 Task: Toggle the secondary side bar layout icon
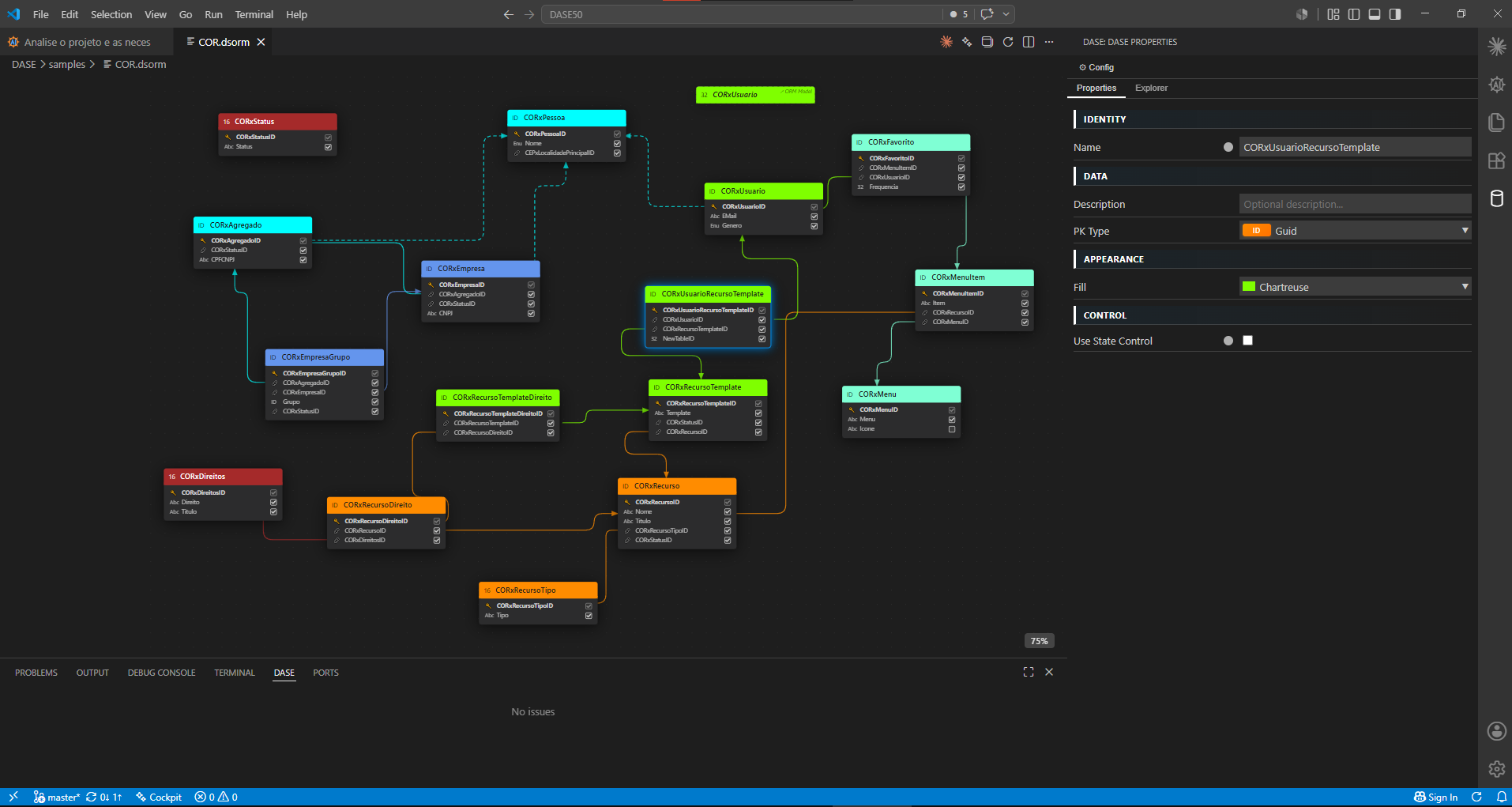click(x=1395, y=14)
